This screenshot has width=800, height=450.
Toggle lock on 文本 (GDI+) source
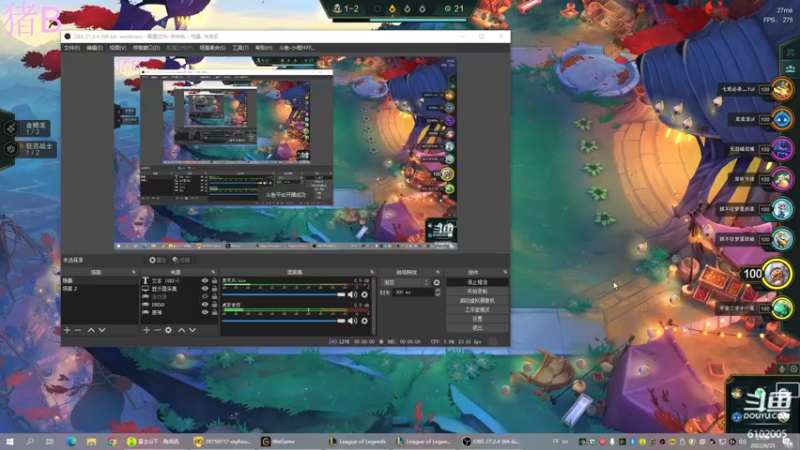point(214,281)
